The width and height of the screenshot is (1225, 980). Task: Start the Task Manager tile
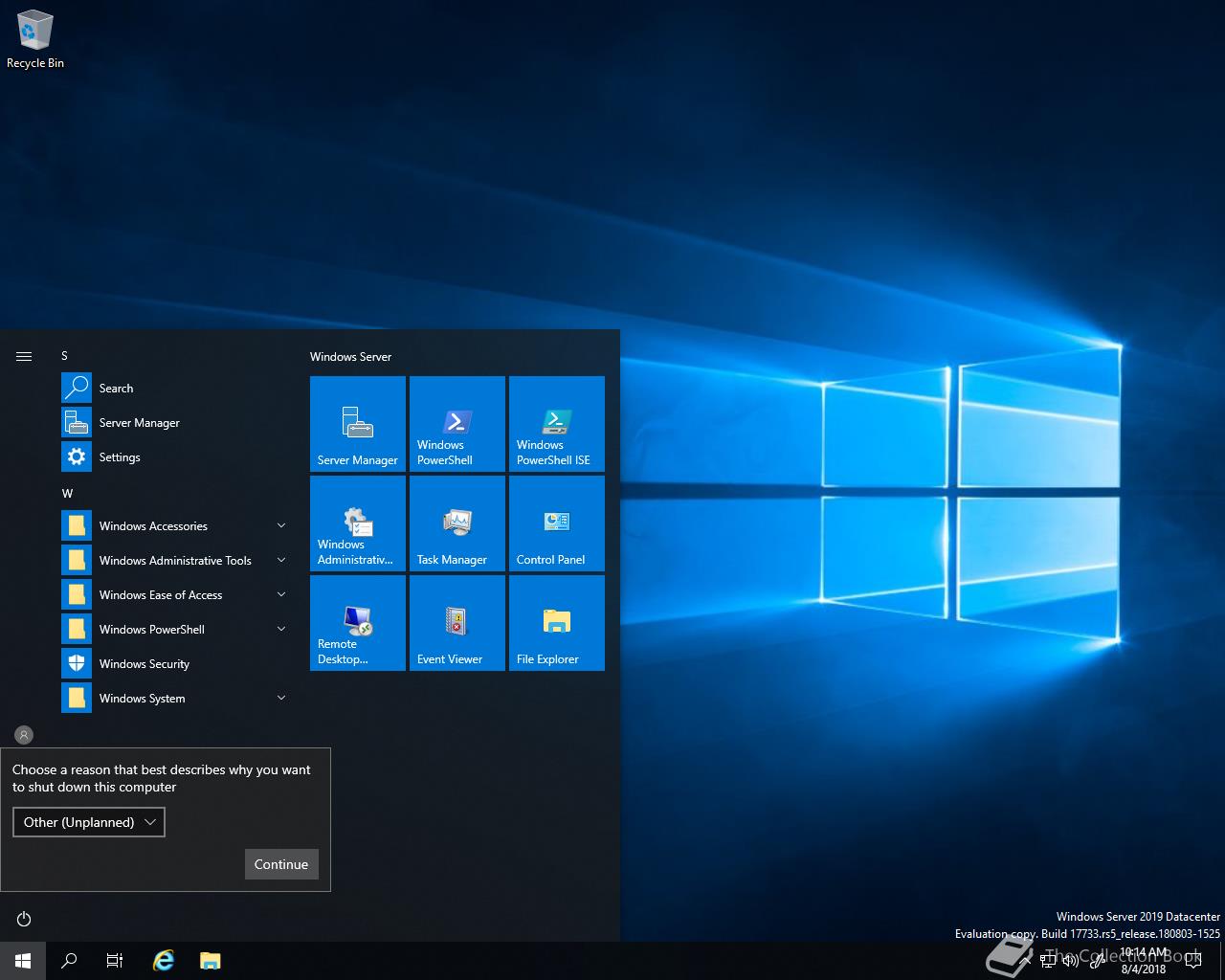coord(457,523)
